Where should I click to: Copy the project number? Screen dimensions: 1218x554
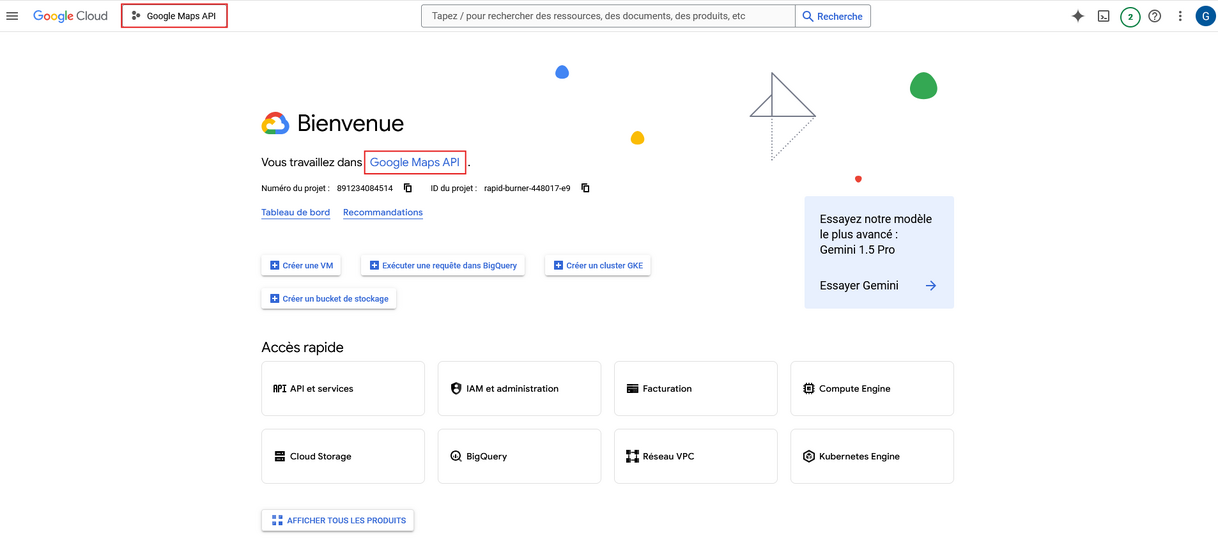tap(408, 188)
